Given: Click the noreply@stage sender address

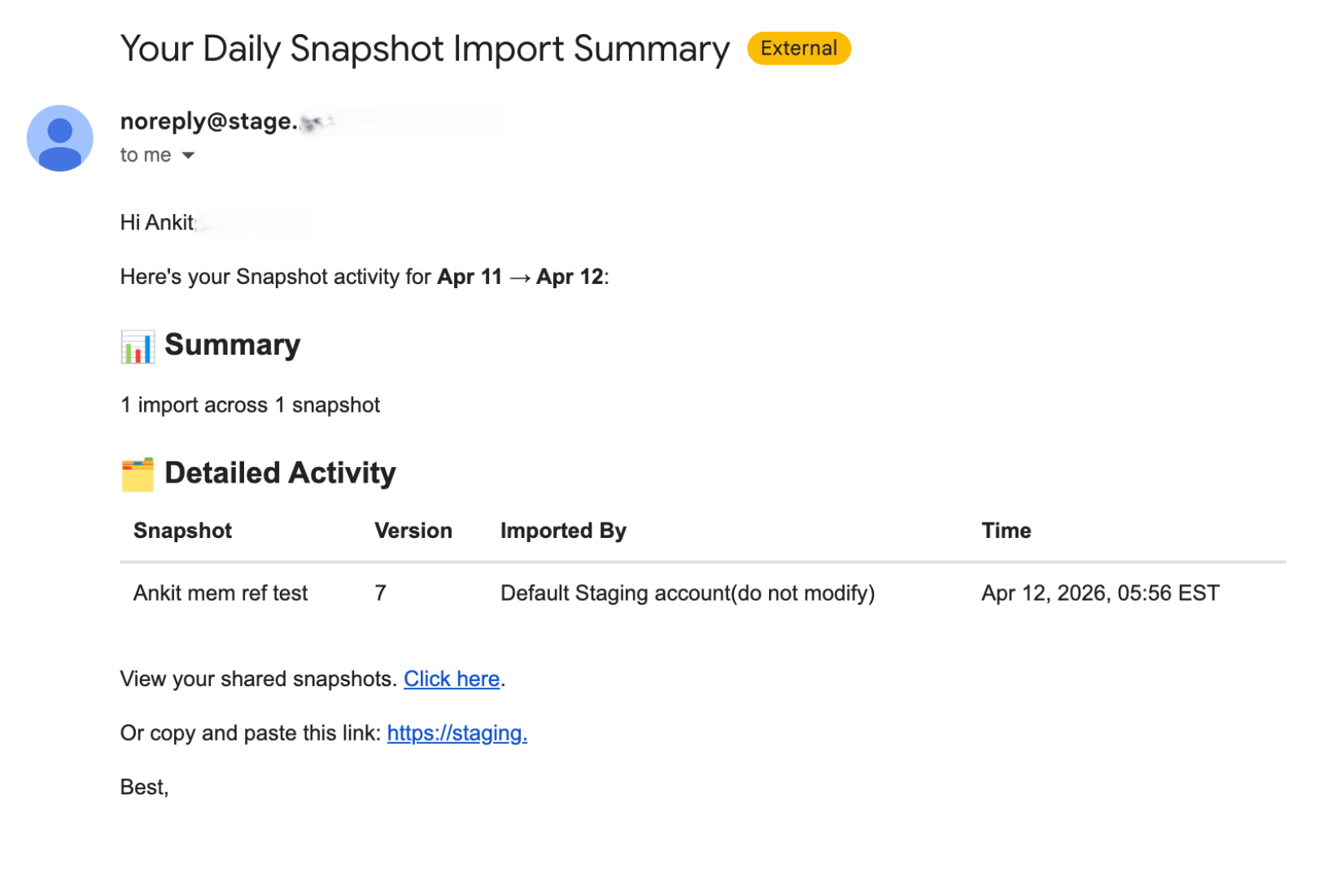Looking at the screenshot, I should coord(209,121).
